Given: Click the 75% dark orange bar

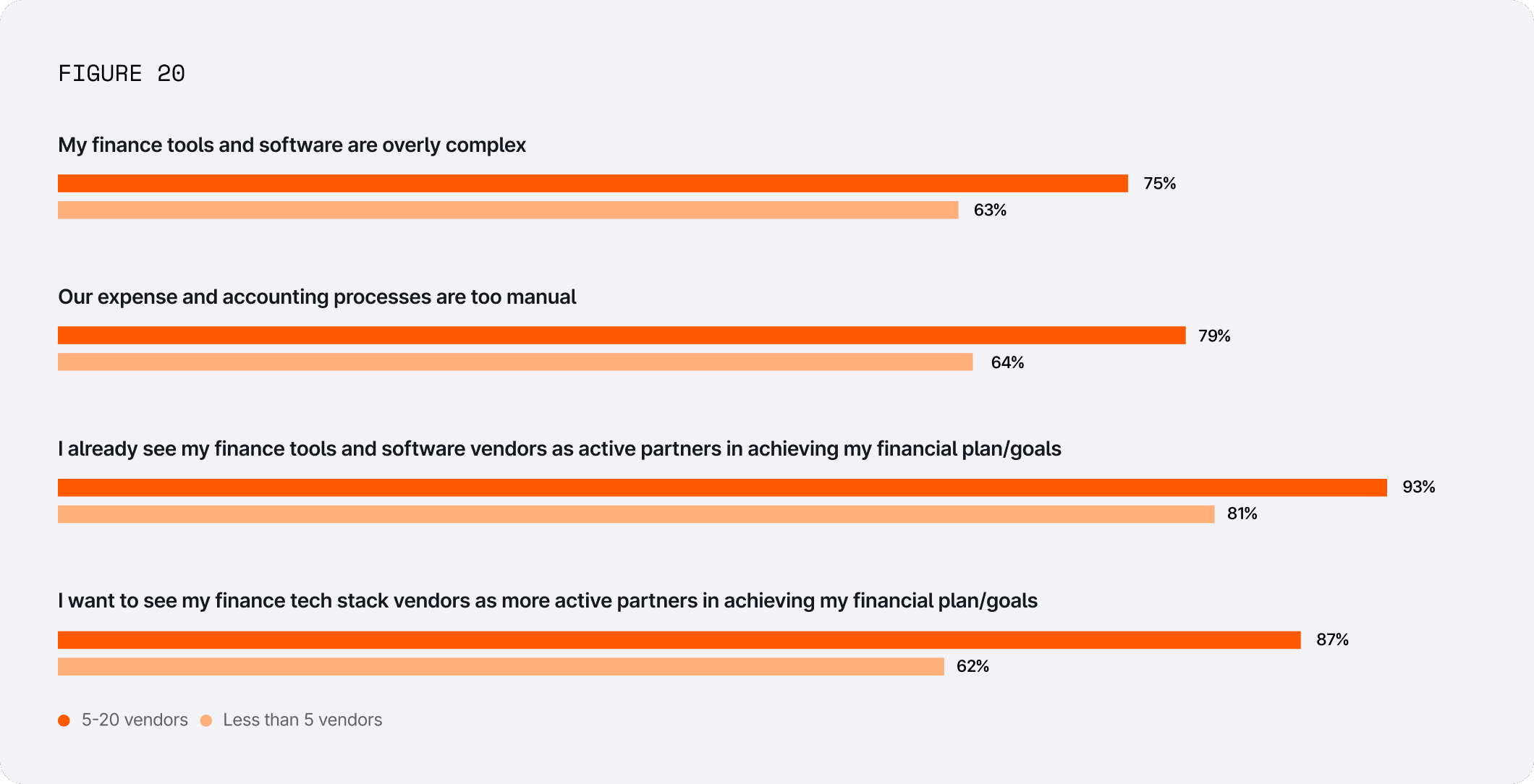Looking at the screenshot, I should coord(593,184).
